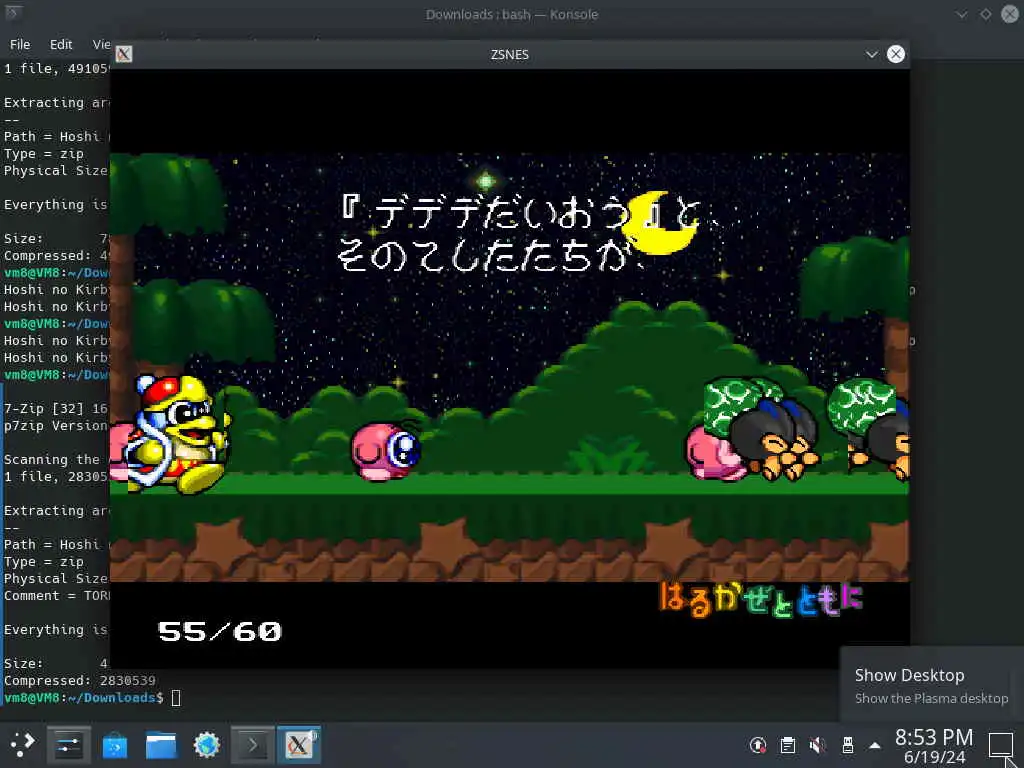Close the ZSNES window
Image resolution: width=1024 pixels, height=768 pixels.
[896, 54]
